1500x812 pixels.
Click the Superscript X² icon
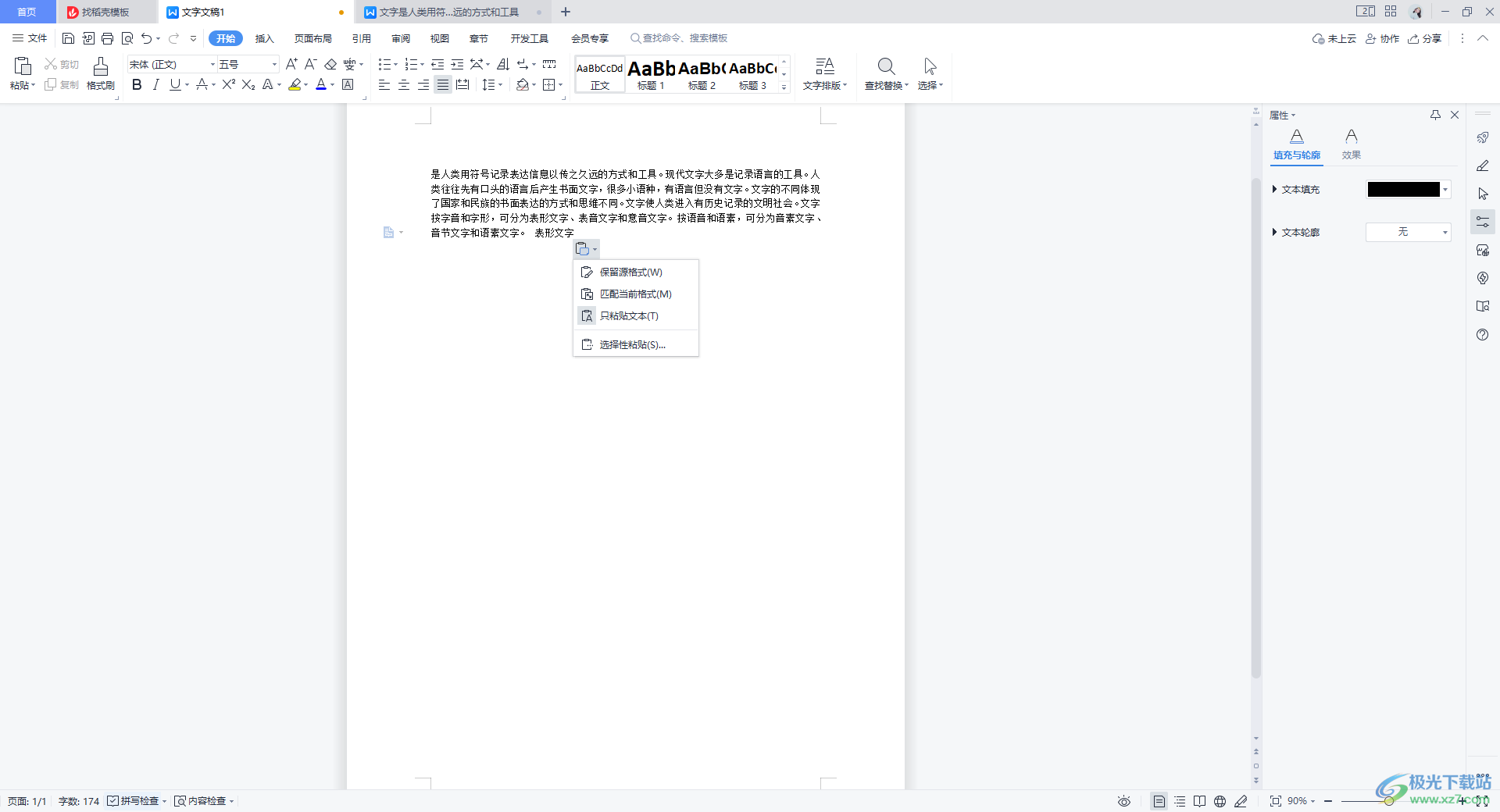pos(228,84)
